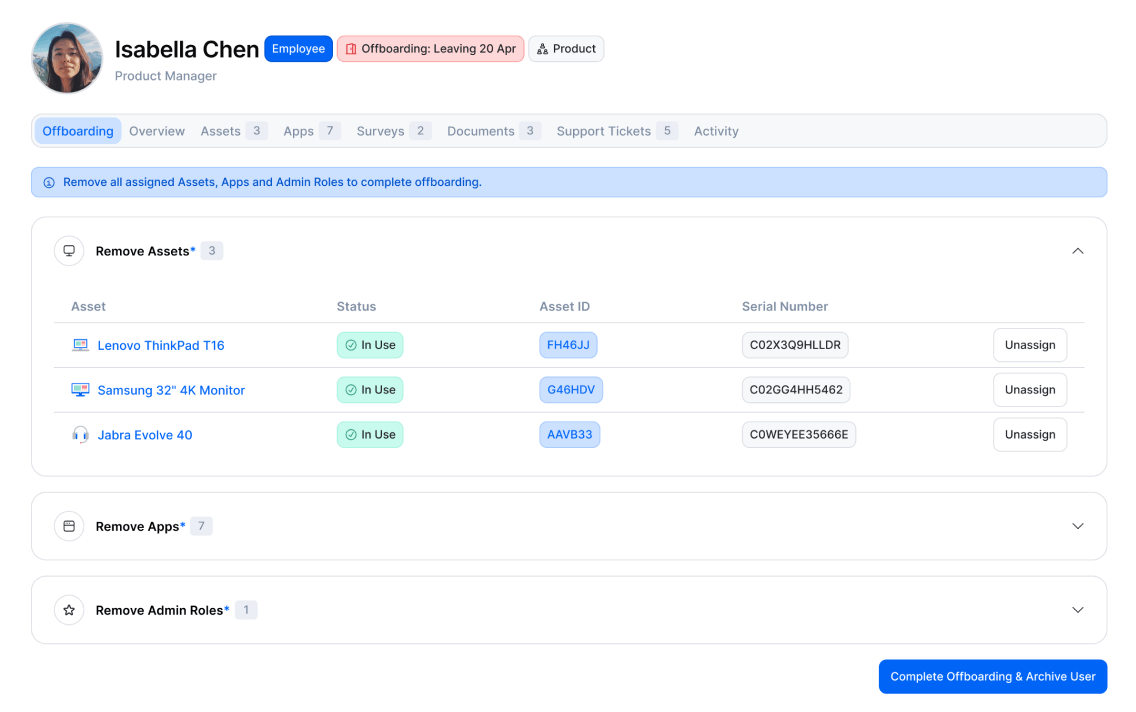
Task: Click Isabella Chen's profile photo
Action: point(66,58)
